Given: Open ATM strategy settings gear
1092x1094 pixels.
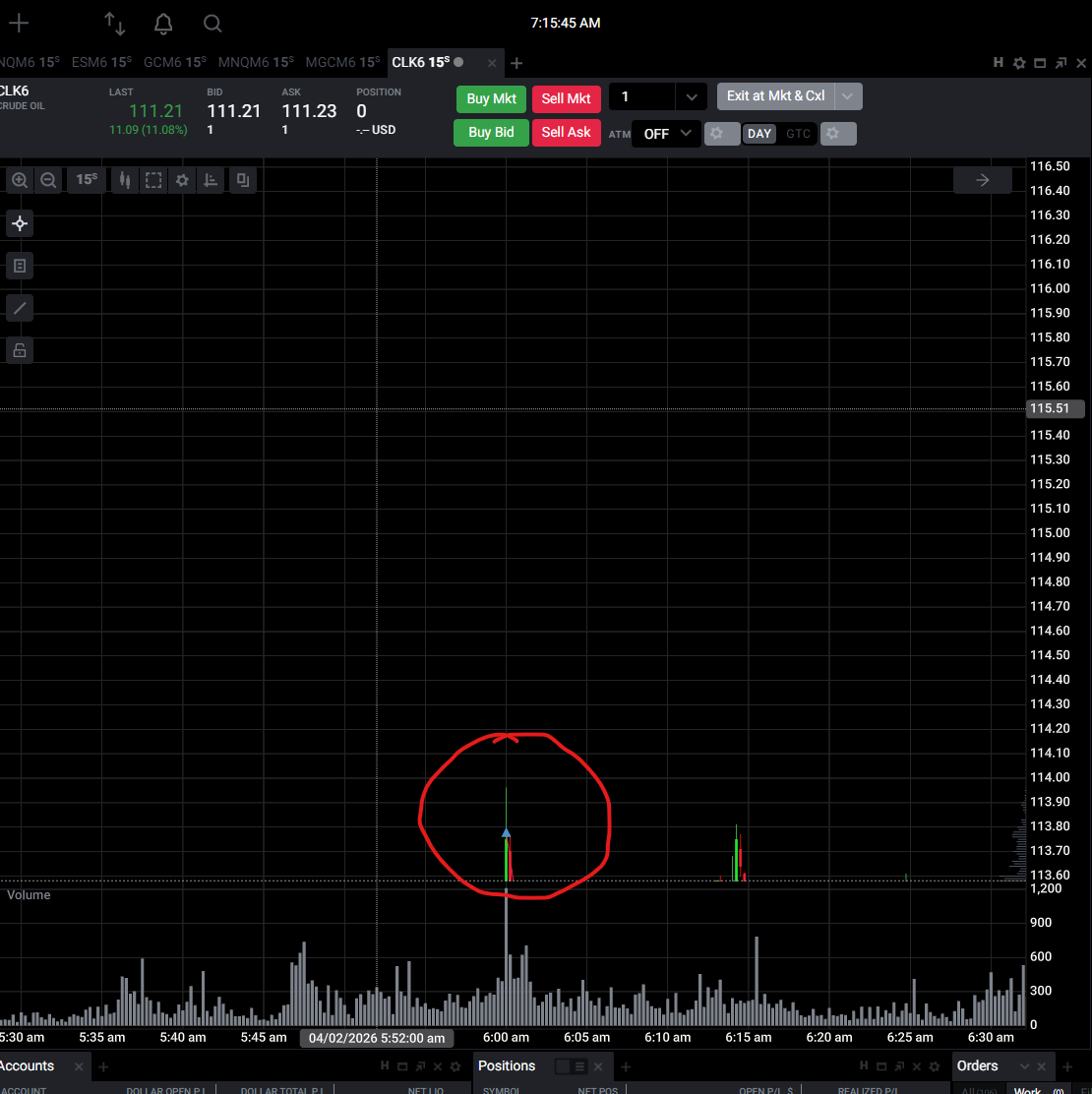Looking at the screenshot, I should click(x=721, y=133).
